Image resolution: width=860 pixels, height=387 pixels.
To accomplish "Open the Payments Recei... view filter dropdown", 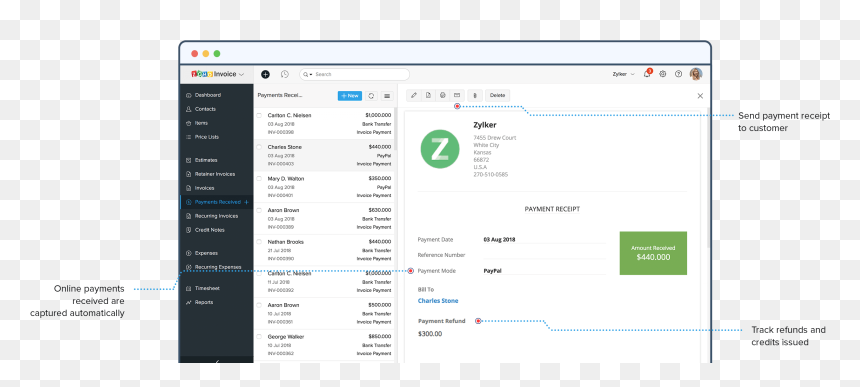I will coord(280,95).
